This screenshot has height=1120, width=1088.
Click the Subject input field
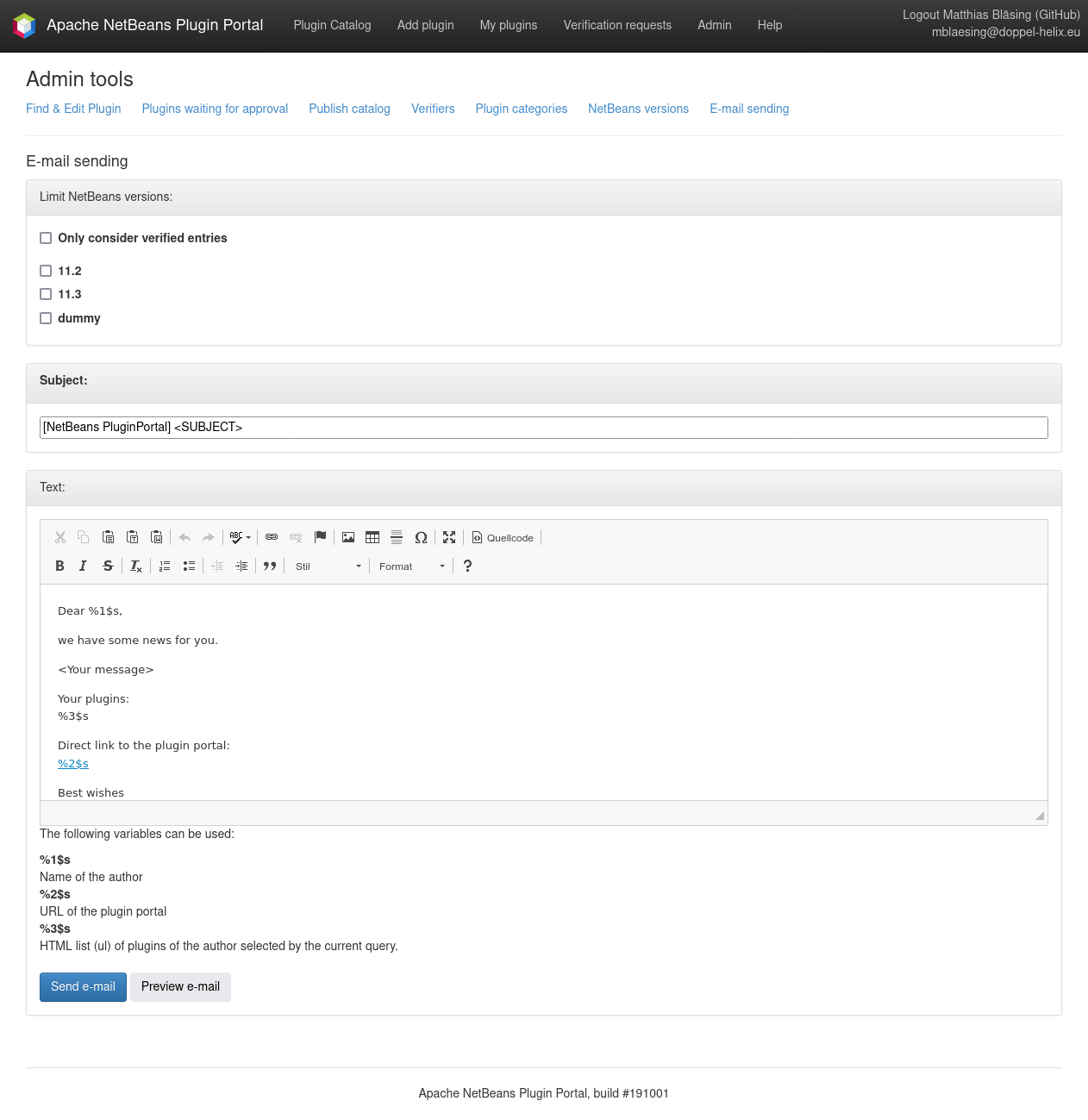(544, 428)
